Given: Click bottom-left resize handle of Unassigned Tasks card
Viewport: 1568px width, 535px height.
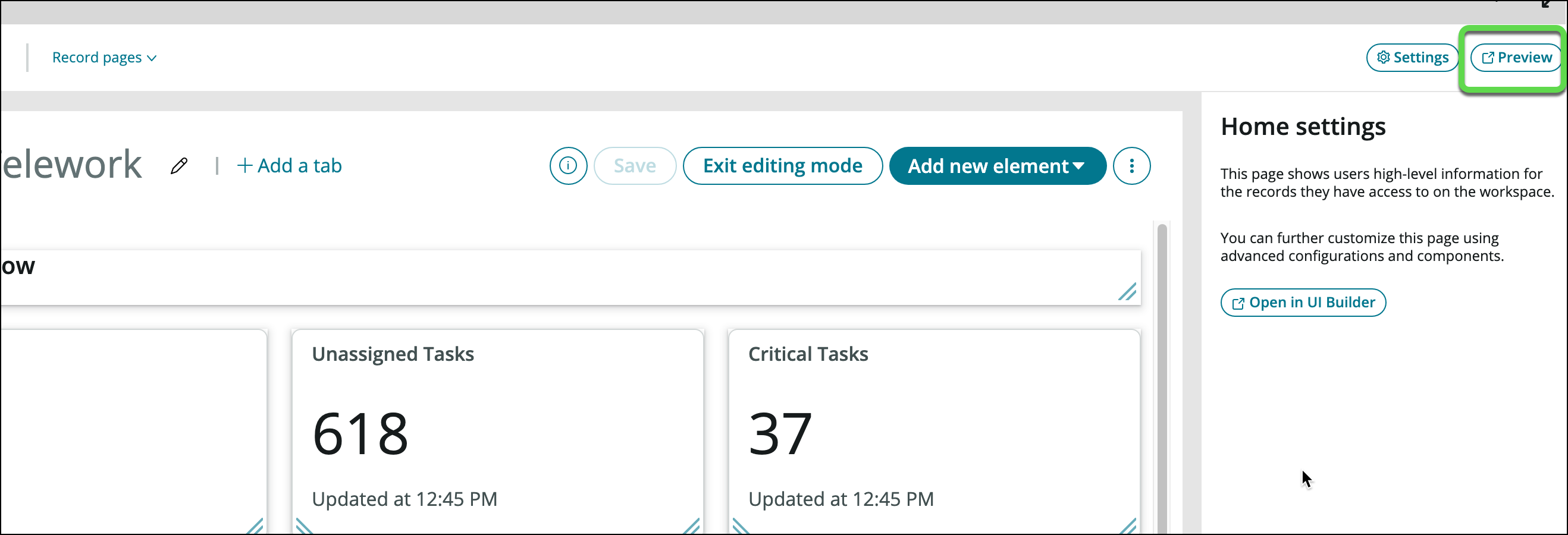Looking at the screenshot, I should [304, 526].
